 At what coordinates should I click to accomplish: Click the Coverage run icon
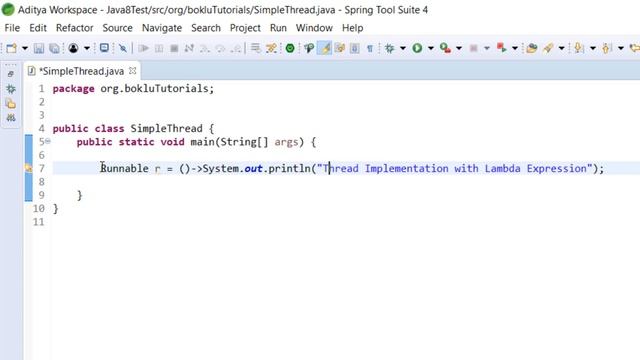click(445, 49)
